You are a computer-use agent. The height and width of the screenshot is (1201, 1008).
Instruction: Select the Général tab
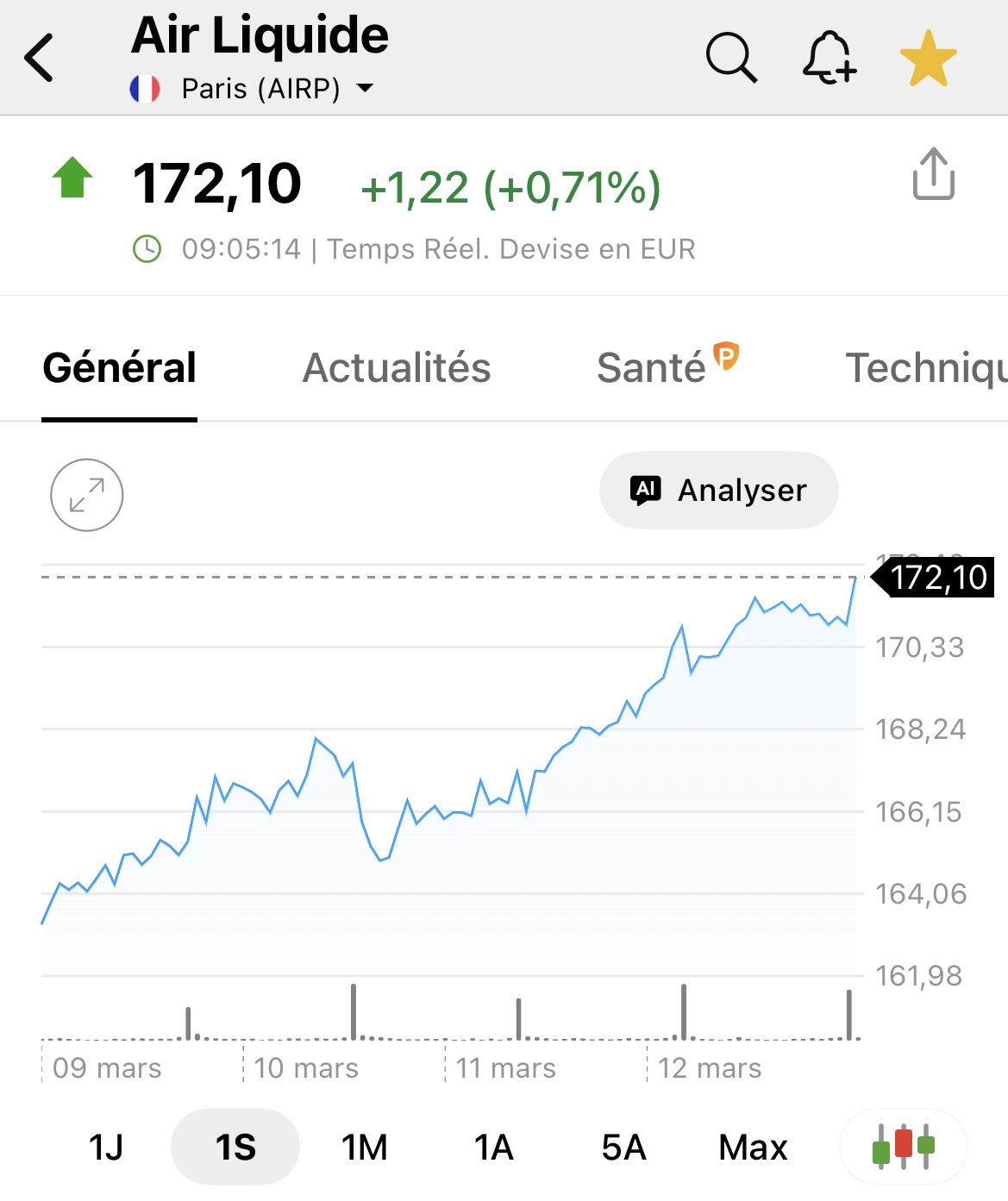120,368
